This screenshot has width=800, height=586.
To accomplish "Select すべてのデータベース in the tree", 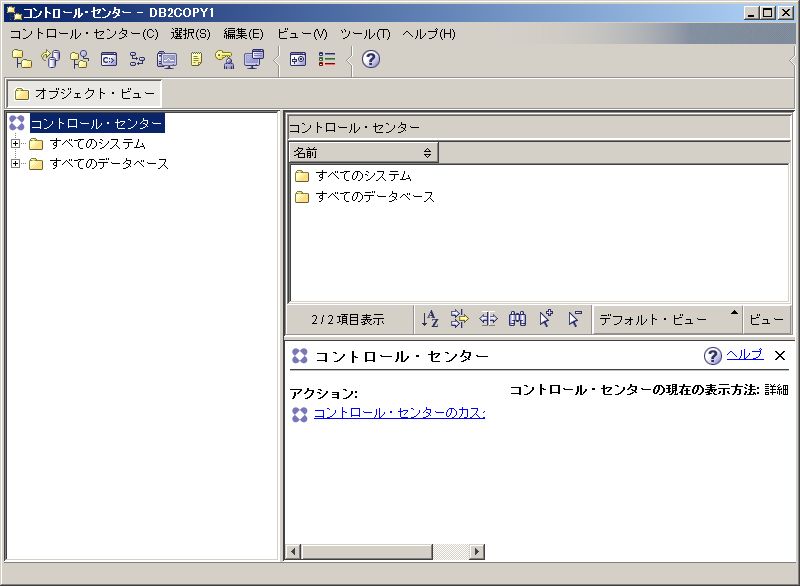I will (109, 164).
